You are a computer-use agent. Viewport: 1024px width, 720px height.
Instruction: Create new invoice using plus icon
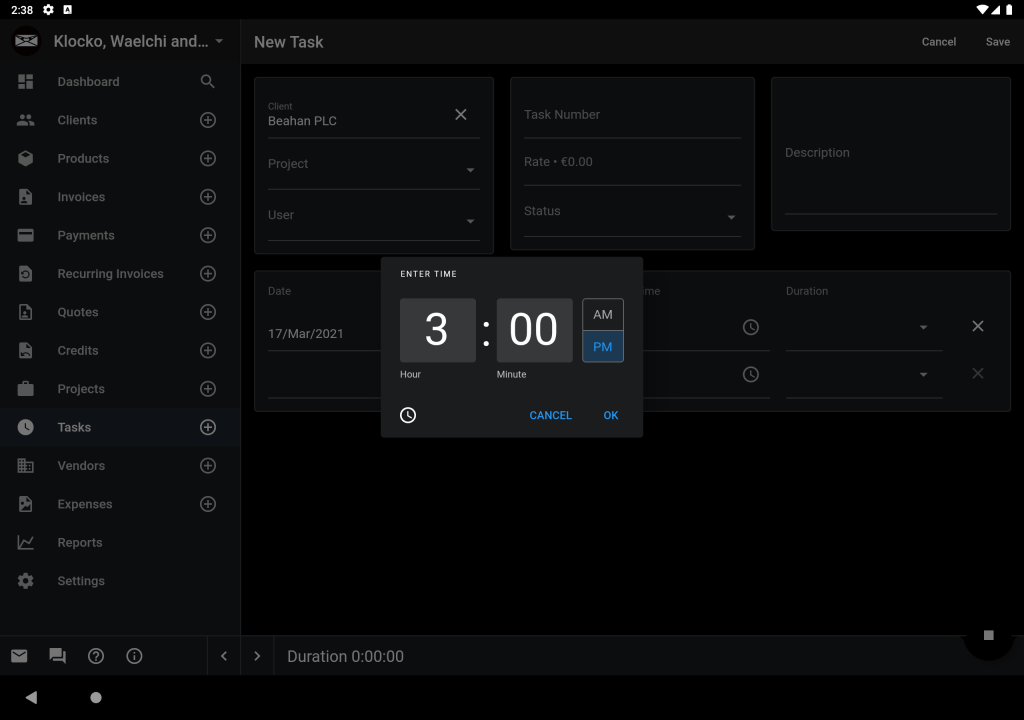[208, 197]
